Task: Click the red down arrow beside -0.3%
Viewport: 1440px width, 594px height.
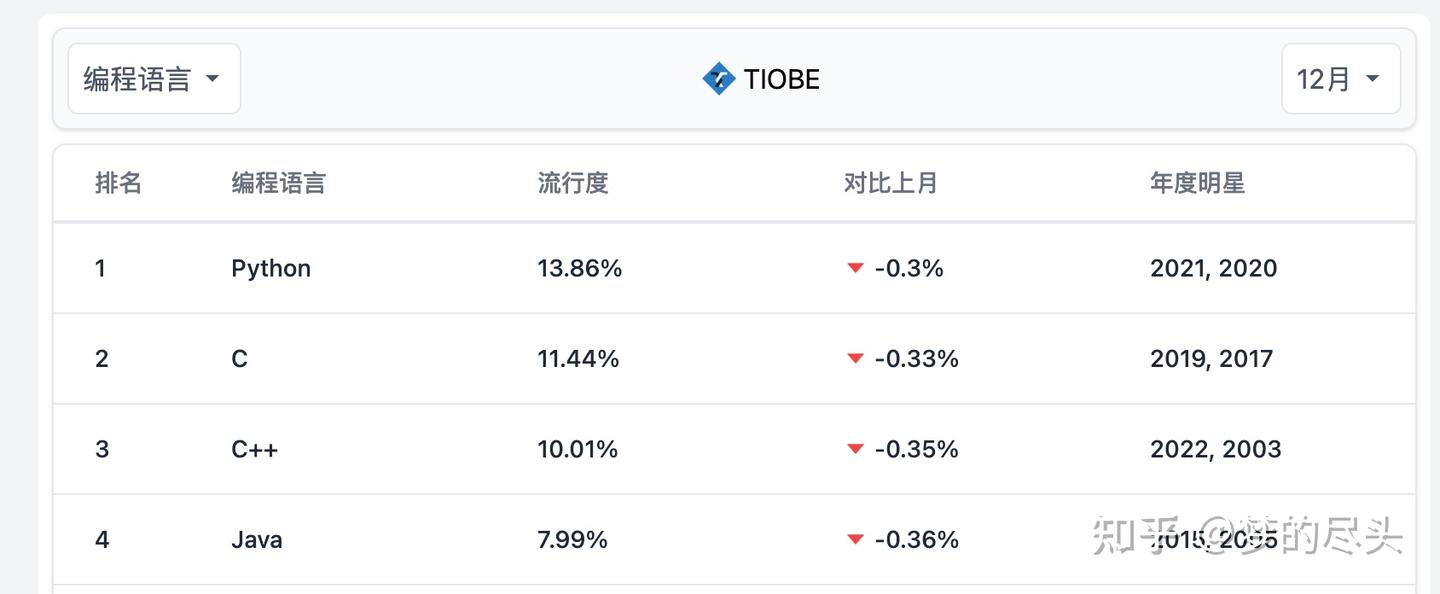Action: click(855, 268)
